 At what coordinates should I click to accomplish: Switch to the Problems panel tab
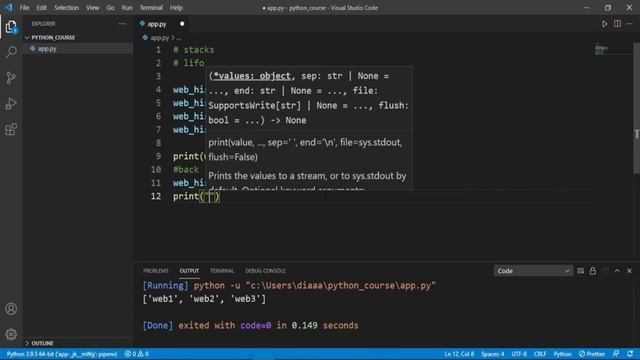(156, 271)
